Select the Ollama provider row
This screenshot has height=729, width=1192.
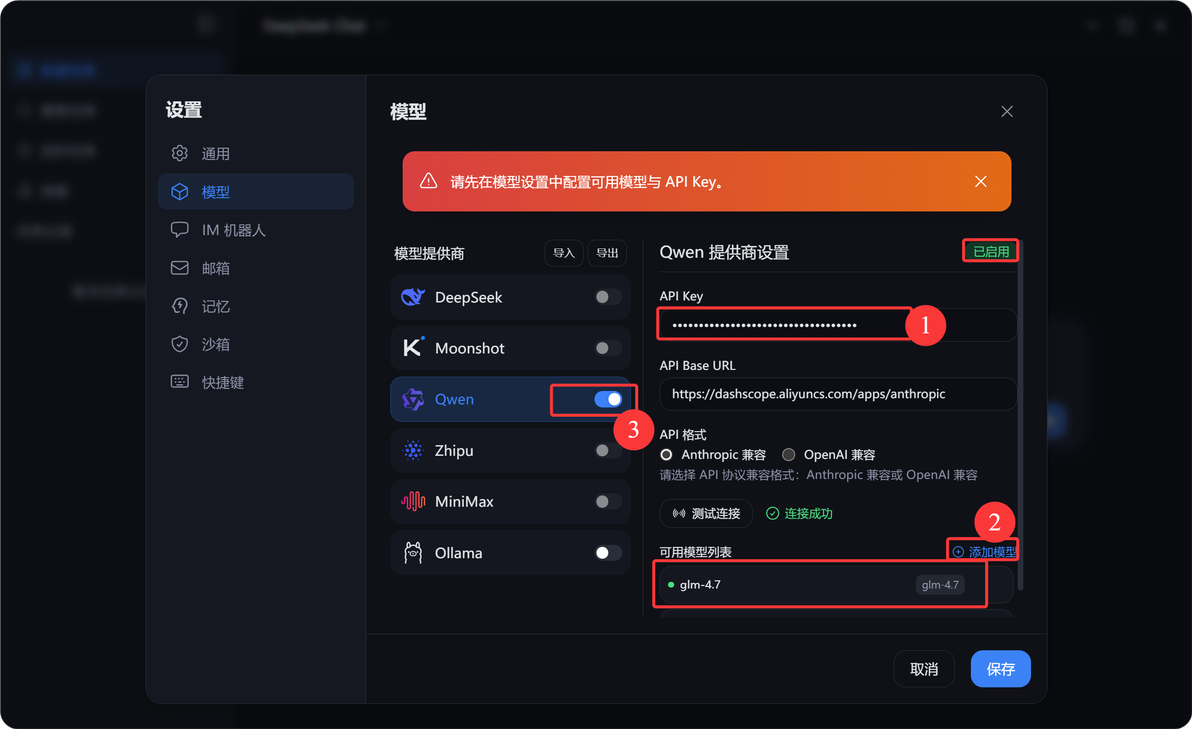tap(510, 553)
